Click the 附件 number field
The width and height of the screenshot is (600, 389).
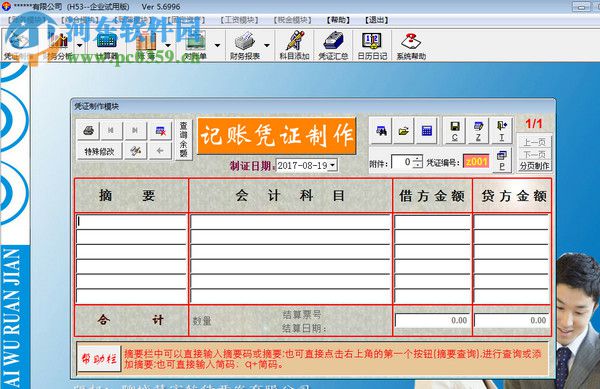point(403,162)
